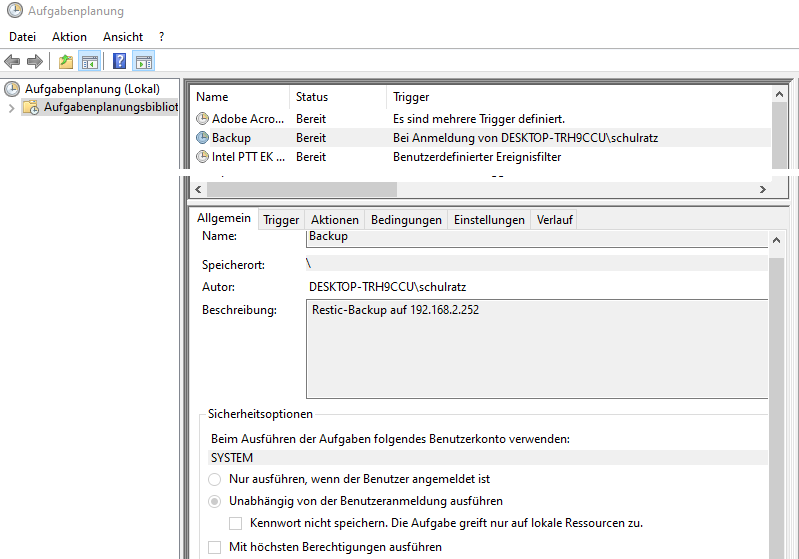
Task: Select the Backup task clock icon
Action: pos(203,137)
